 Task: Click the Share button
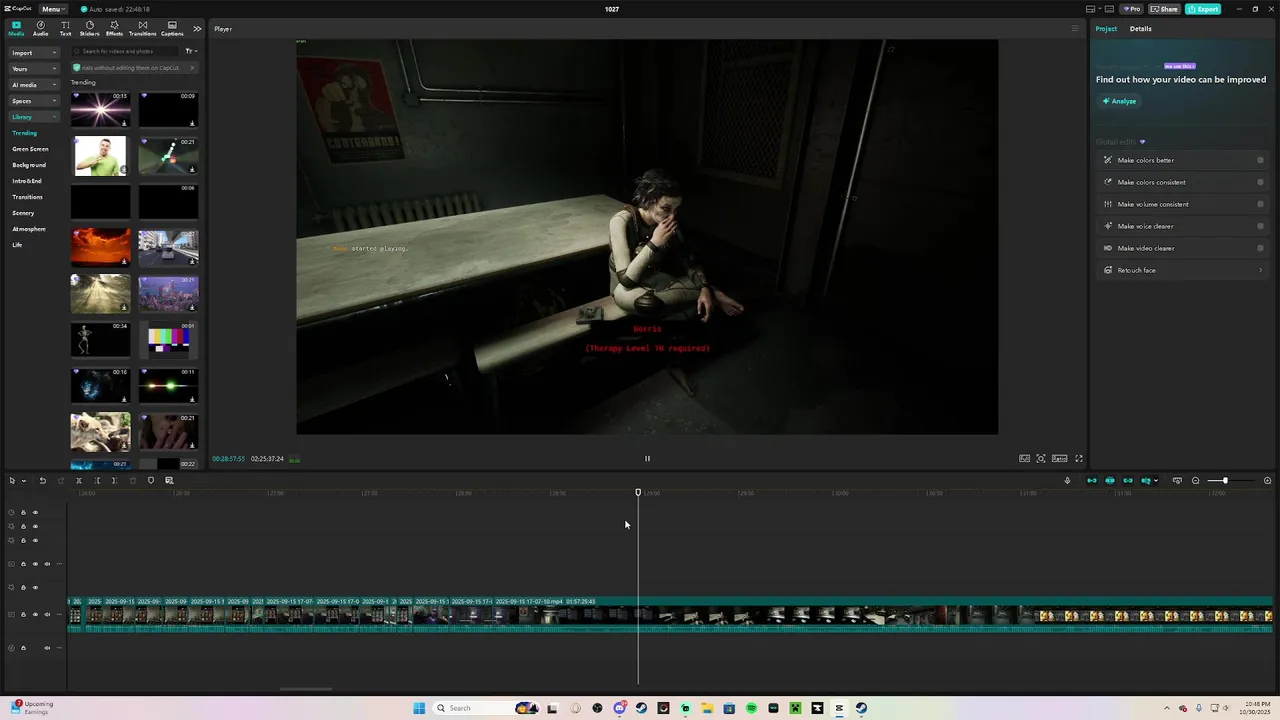1164,9
